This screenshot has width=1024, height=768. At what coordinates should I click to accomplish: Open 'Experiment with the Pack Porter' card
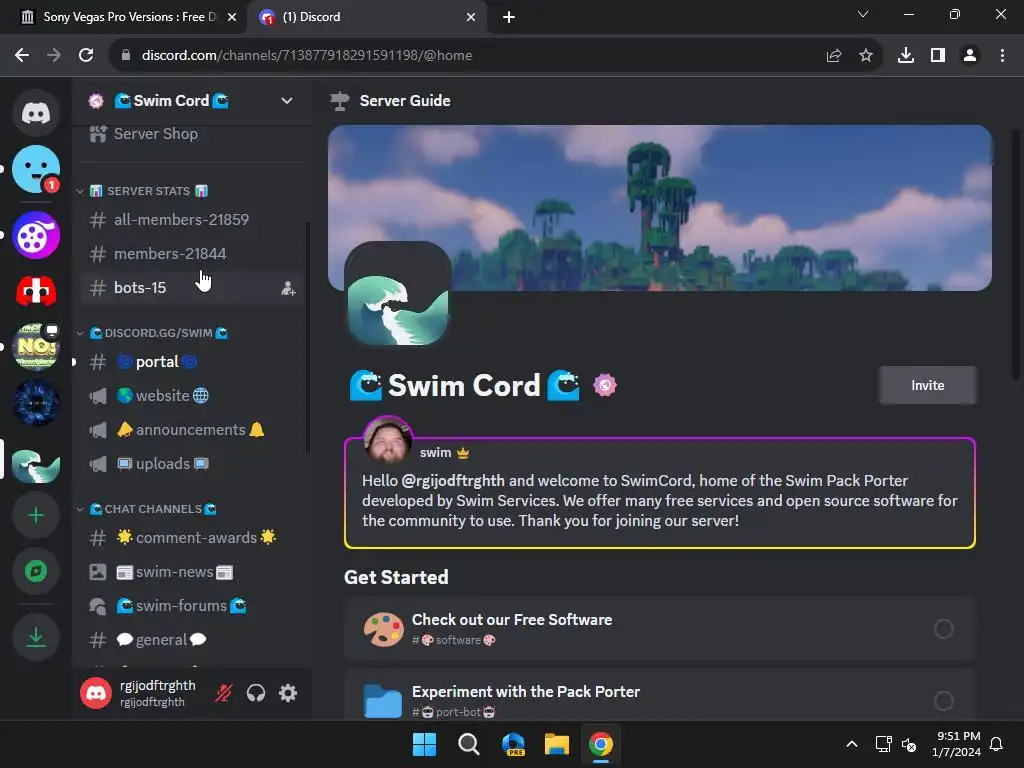660,695
